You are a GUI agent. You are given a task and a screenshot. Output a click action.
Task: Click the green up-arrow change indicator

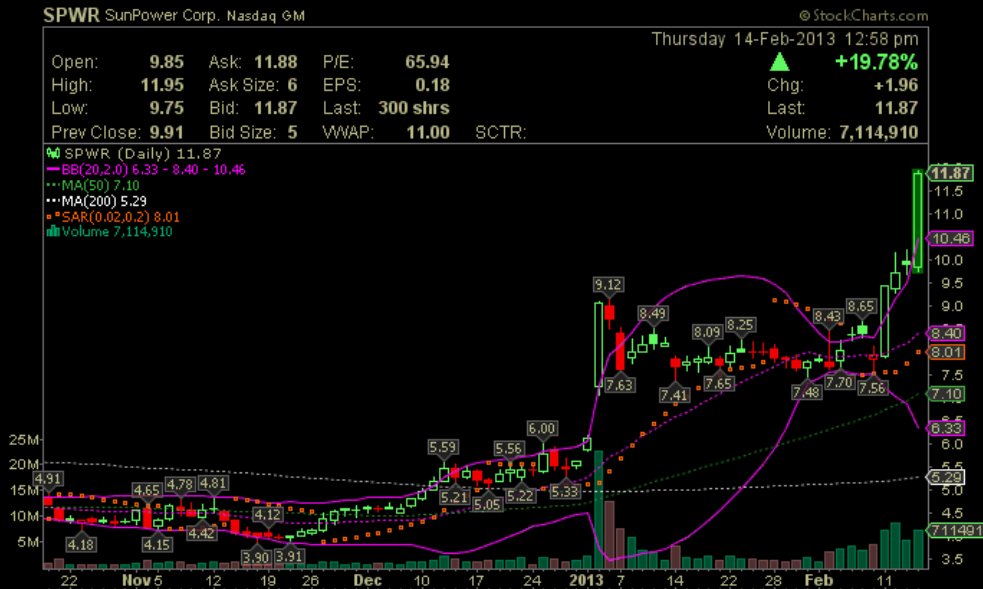coord(779,61)
